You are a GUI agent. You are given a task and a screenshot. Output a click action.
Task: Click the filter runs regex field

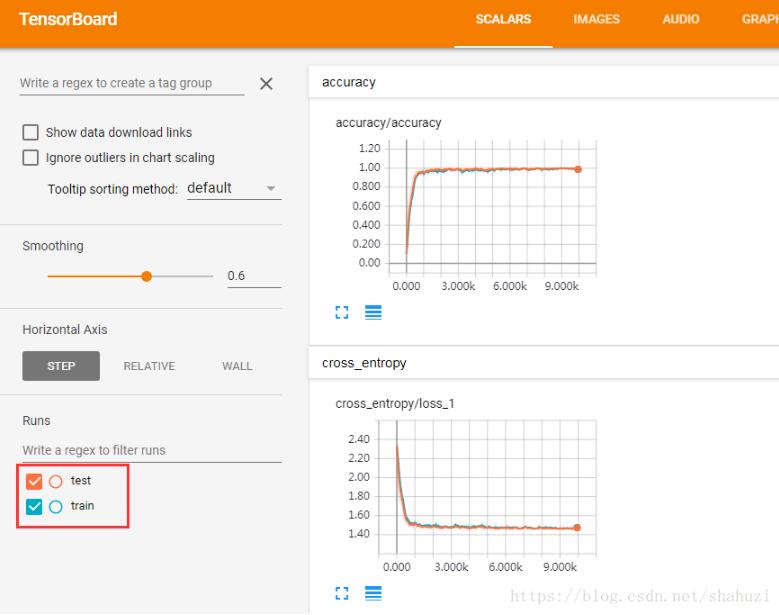(x=150, y=450)
